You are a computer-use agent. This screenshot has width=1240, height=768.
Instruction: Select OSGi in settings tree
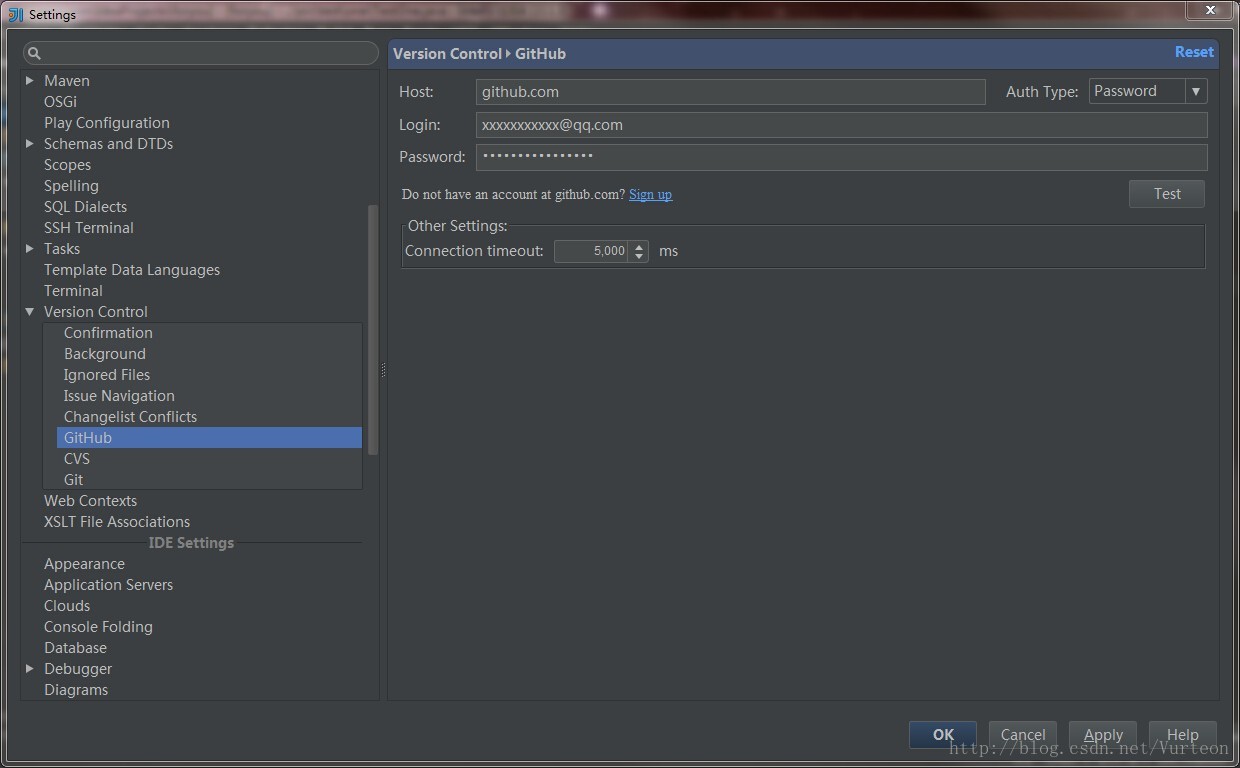coord(60,101)
